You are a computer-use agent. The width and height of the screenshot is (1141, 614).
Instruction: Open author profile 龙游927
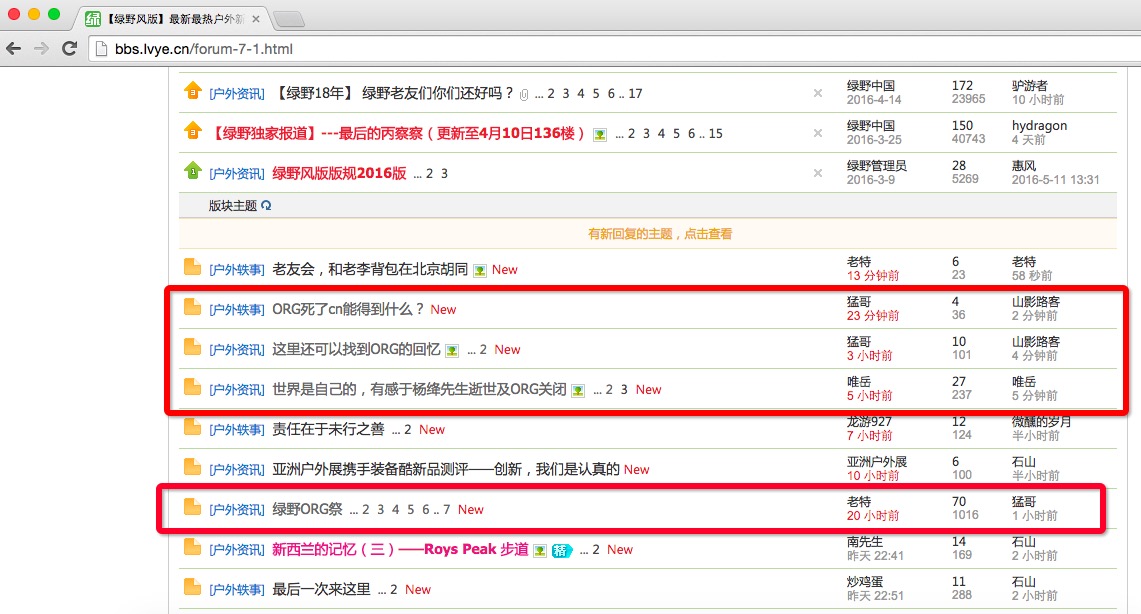[x=869, y=422]
